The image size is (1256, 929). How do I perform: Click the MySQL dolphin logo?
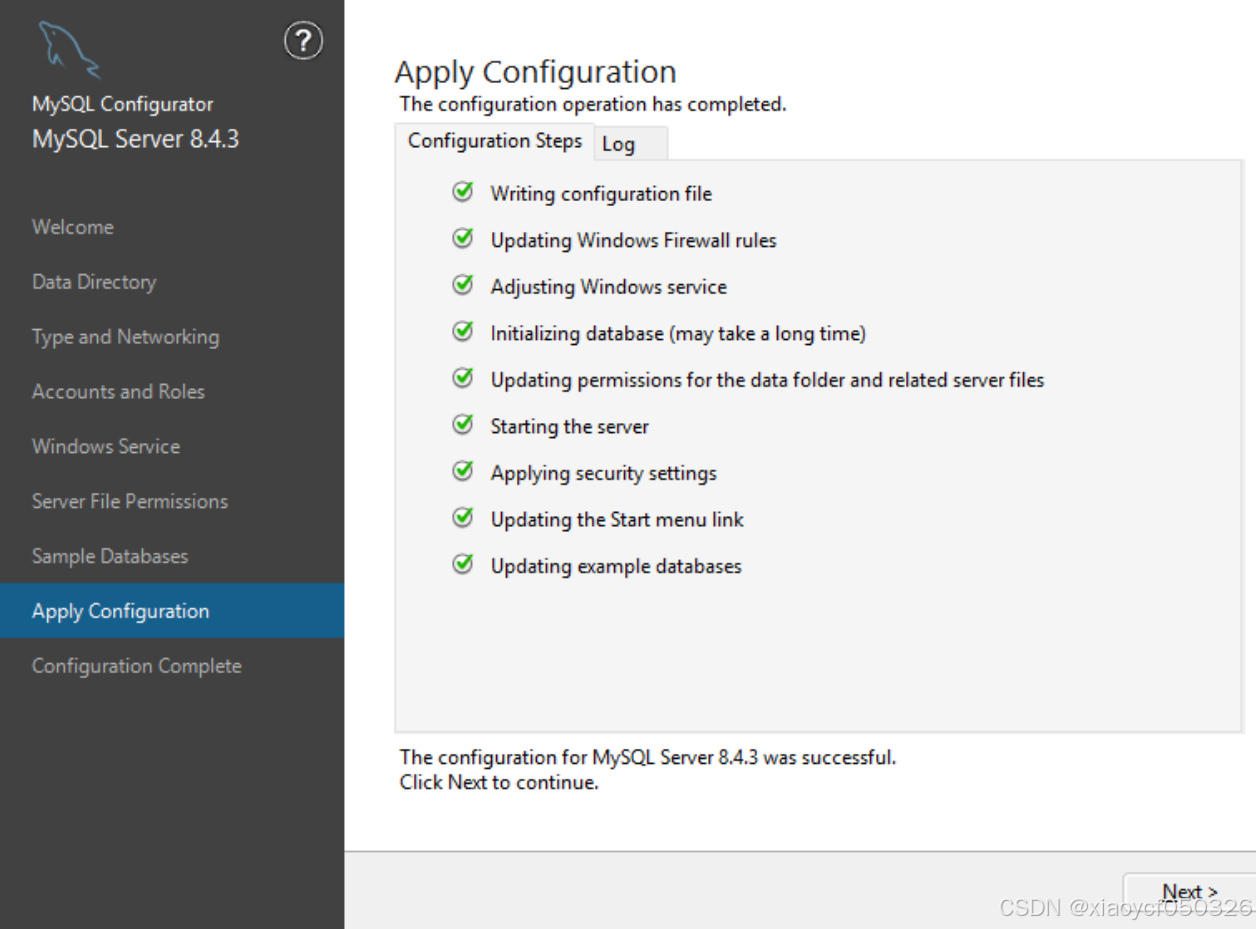68,50
